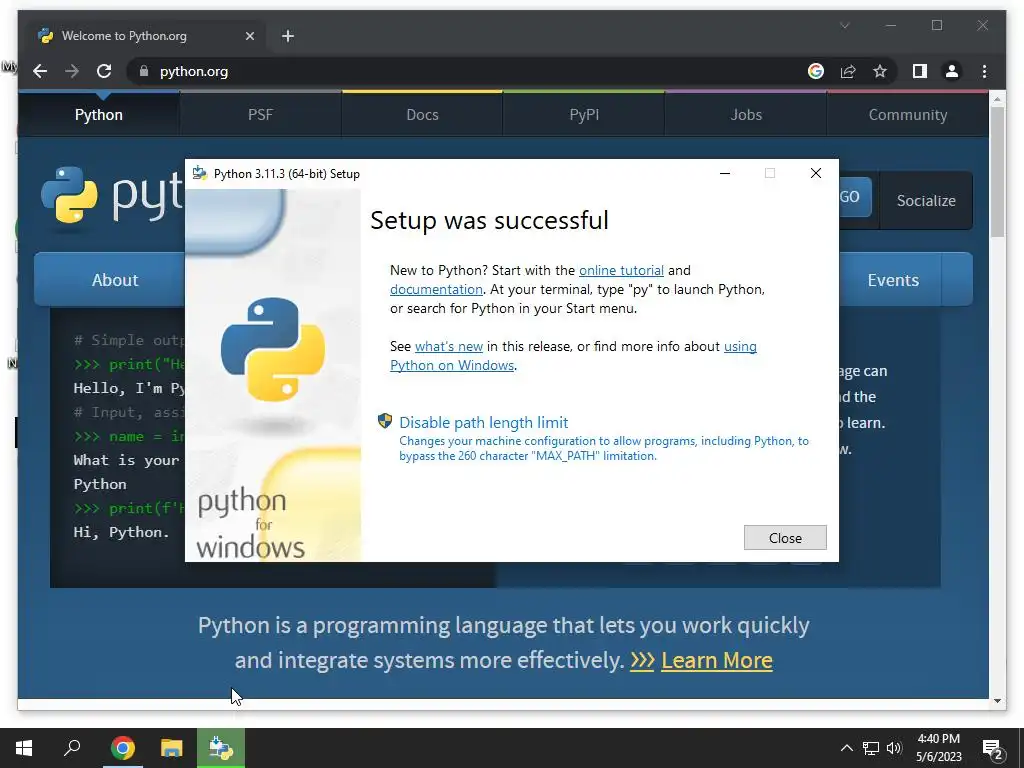This screenshot has width=1024, height=768.
Task: Bookmark this page with the star icon
Action: (x=880, y=71)
